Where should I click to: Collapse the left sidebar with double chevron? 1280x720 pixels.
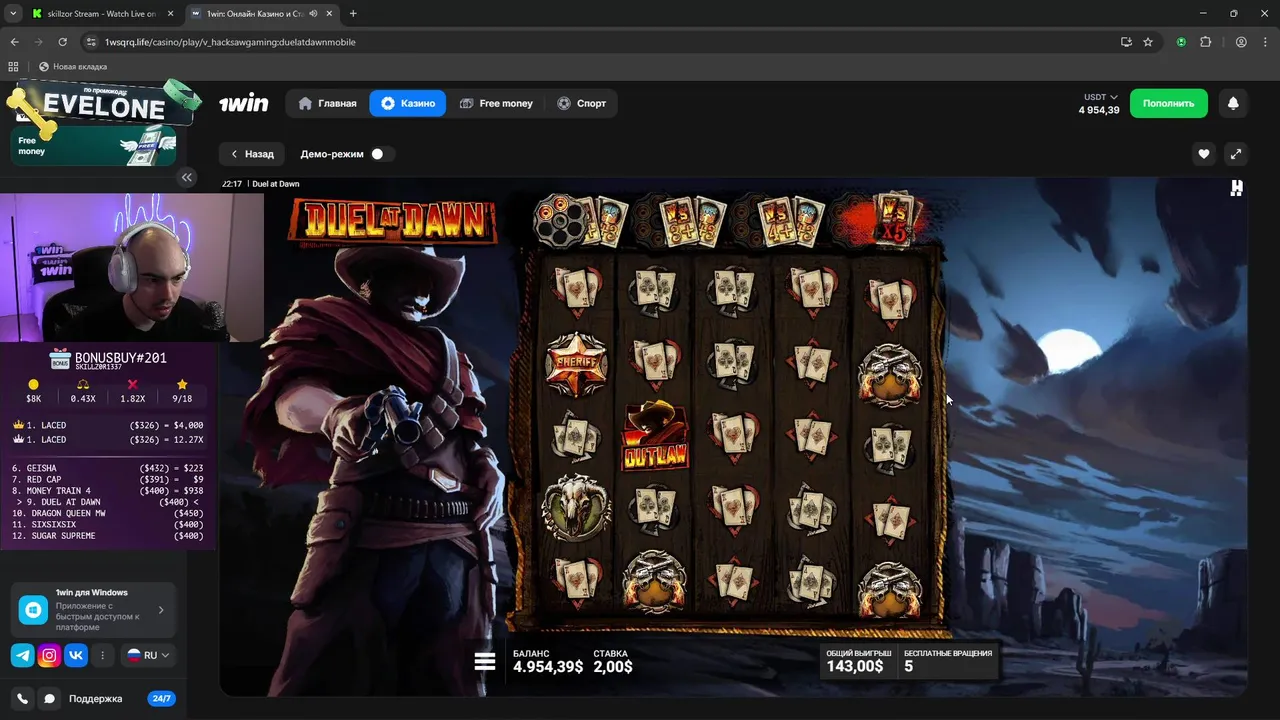pos(187,177)
